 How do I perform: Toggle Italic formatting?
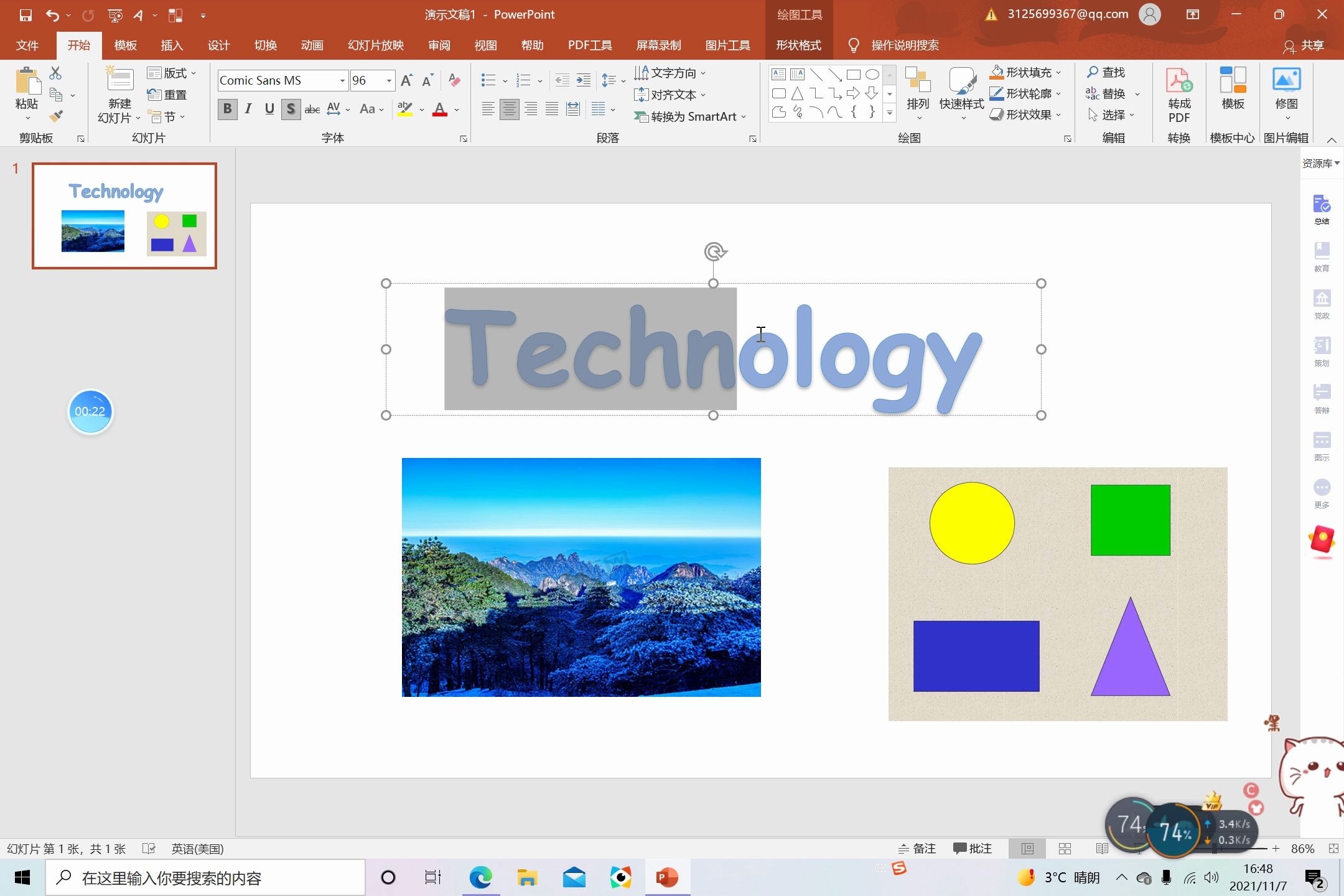pos(248,109)
